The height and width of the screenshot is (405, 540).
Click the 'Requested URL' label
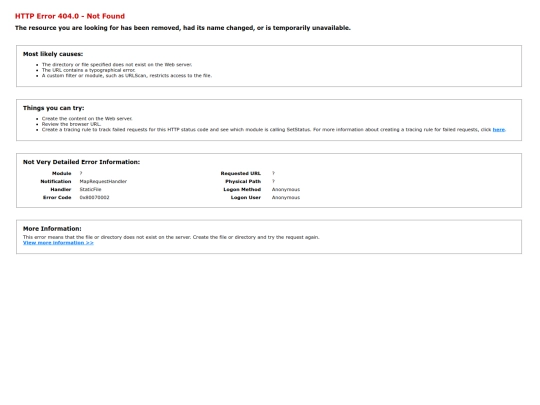coord(241,173)
